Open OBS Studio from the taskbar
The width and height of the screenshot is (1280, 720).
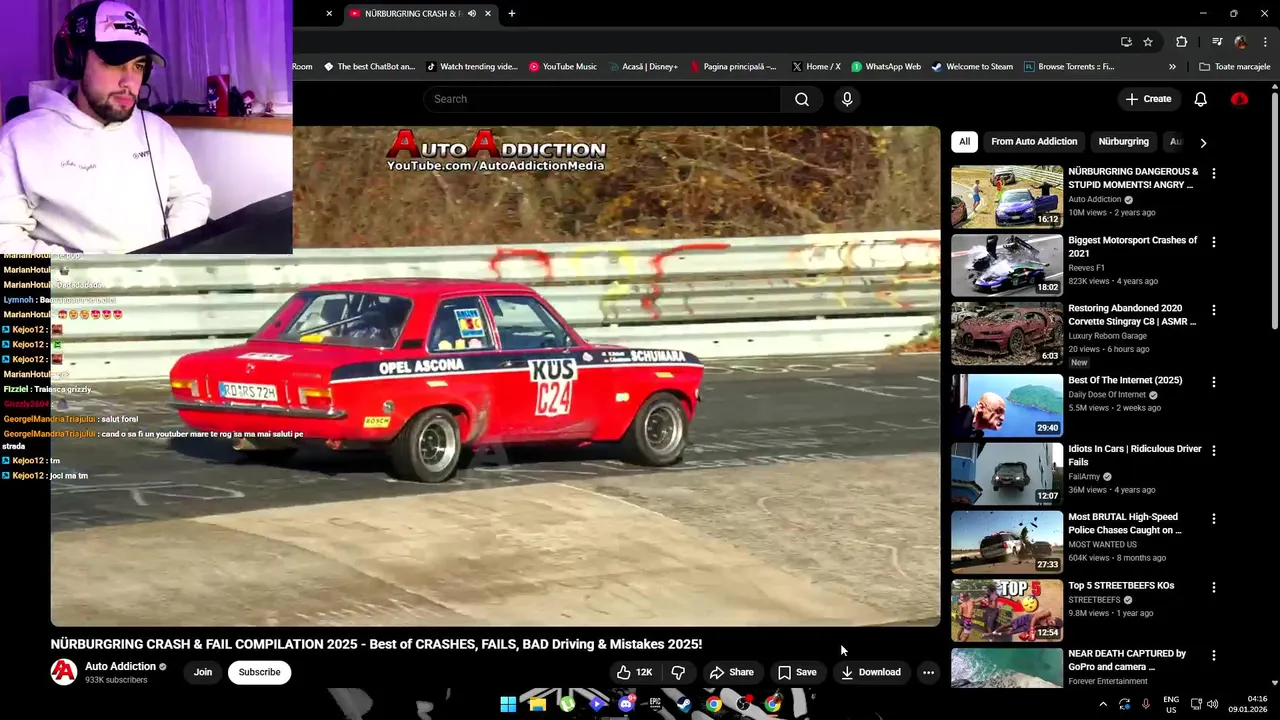[743, 704]
